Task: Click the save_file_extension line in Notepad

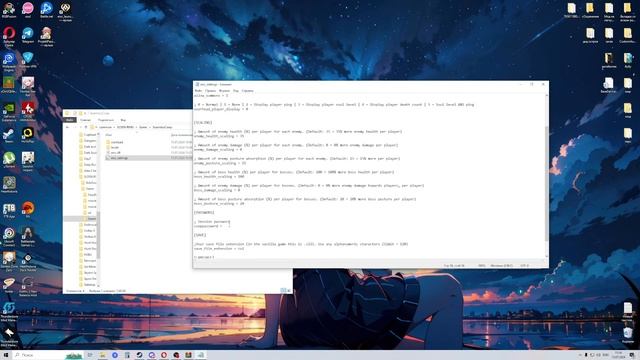Action: 219,248
